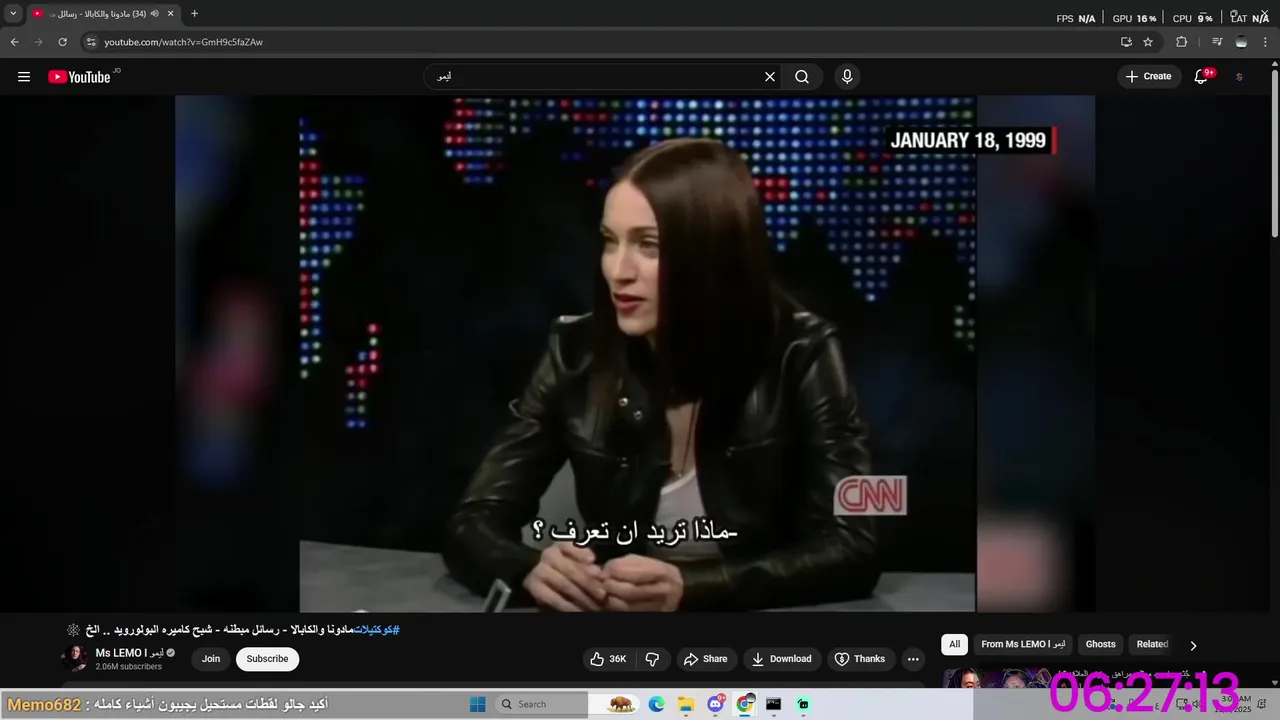Open the Ms LEMO channel avatar

75,658
